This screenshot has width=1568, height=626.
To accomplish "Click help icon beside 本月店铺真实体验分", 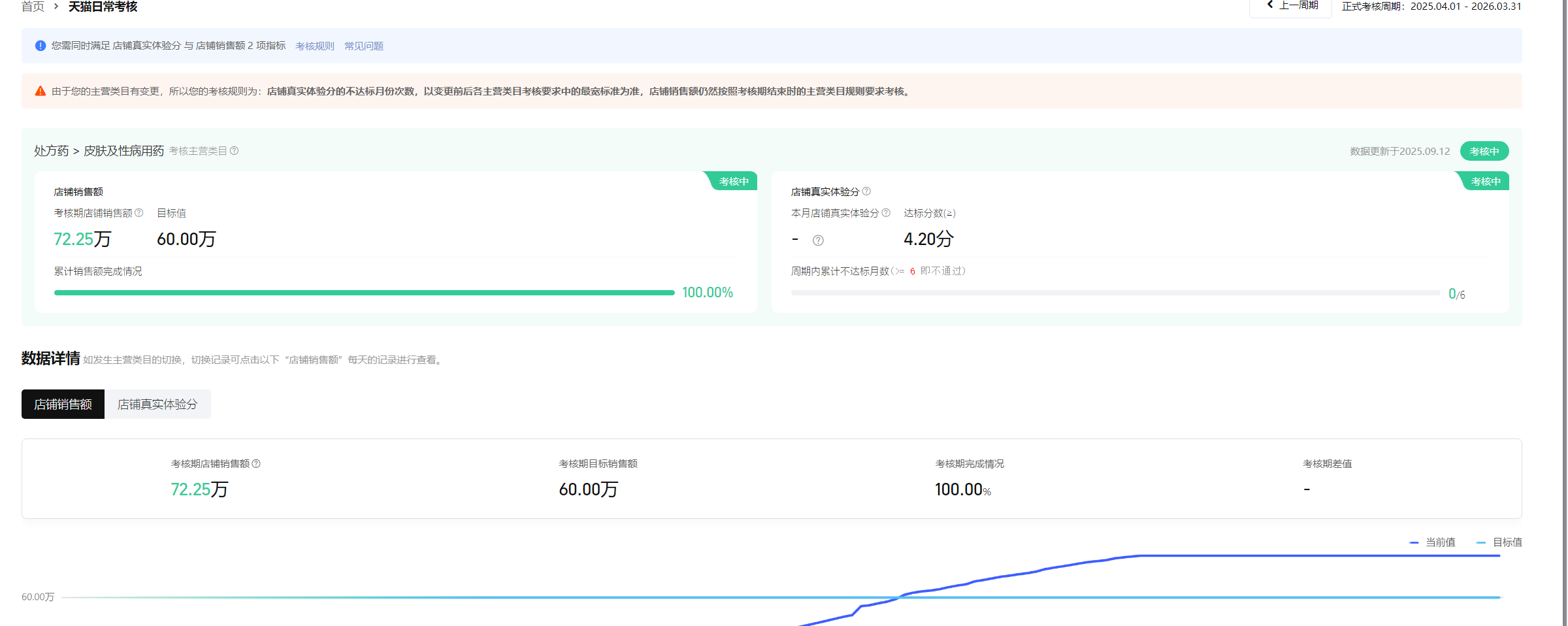I will pyautogui.click(x=886, y=213).
